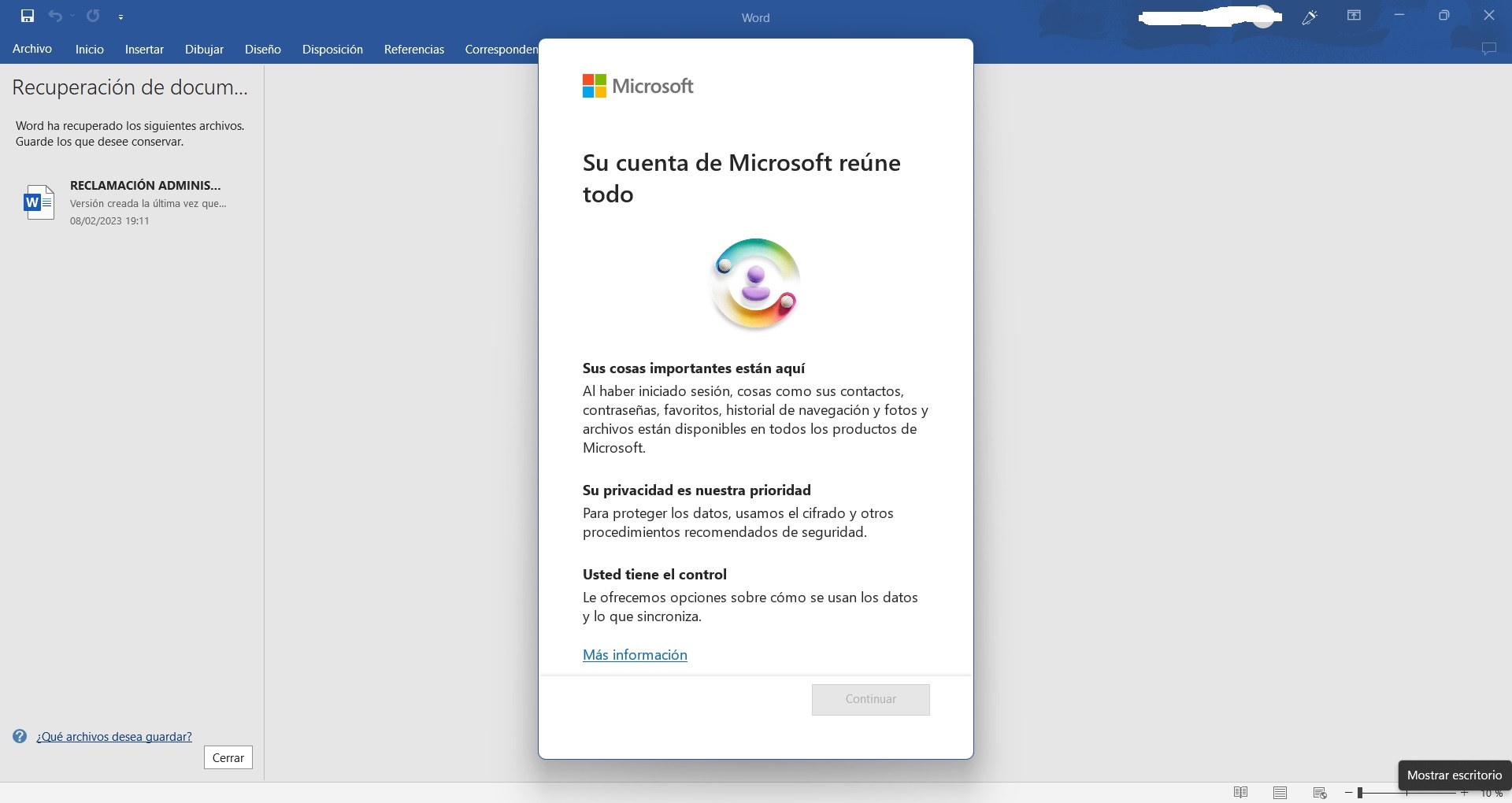
Task: Click the Sus cosas importantes están aquí heading
Action: (x=694, y=368)
